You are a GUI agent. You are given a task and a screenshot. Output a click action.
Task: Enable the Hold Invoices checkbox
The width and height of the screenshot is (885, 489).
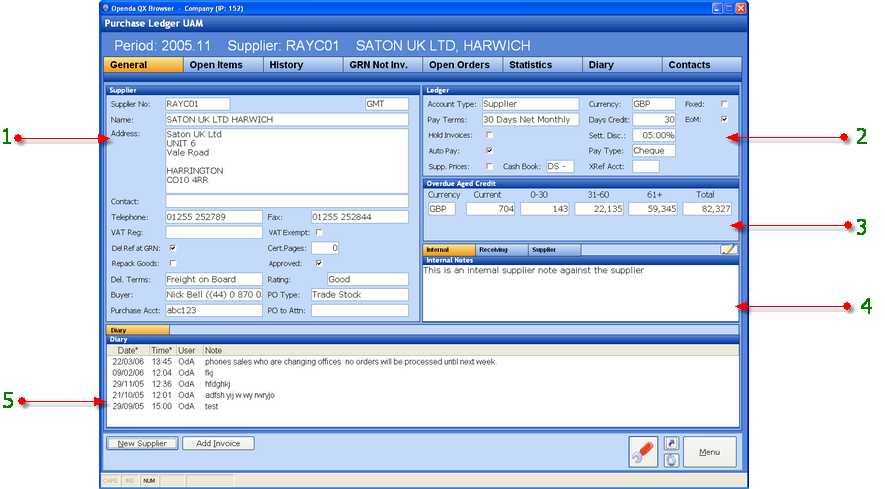point(489,135)
